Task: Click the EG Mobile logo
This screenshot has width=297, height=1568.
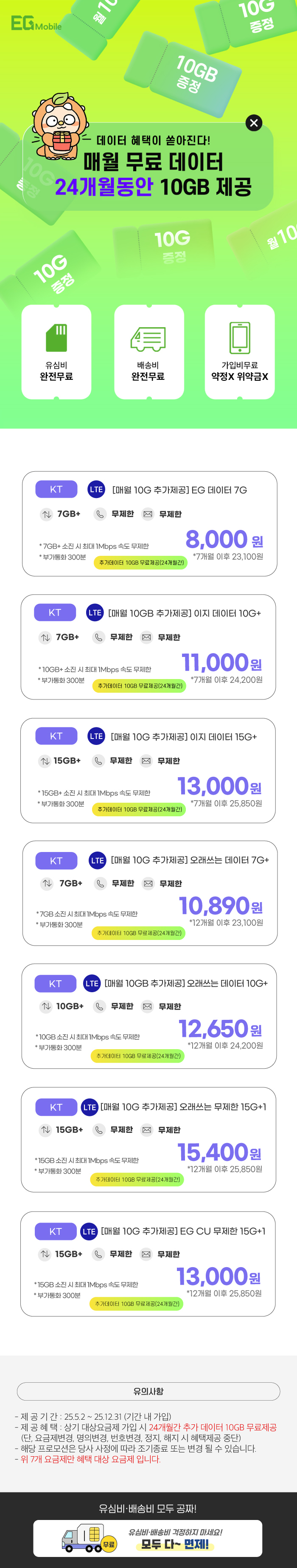Action: [x=36, y=24]
